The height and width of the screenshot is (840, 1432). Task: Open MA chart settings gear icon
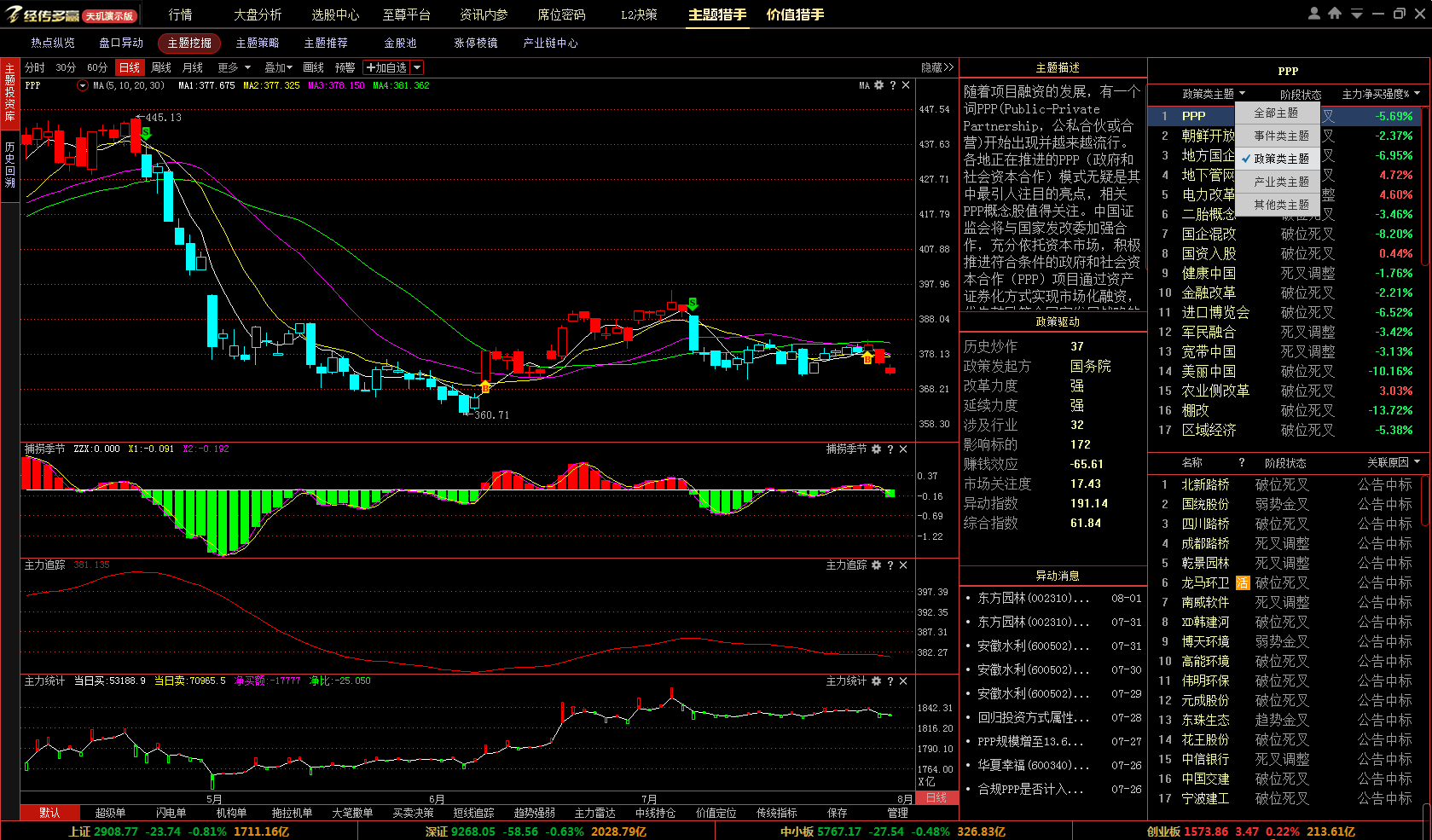879,85
